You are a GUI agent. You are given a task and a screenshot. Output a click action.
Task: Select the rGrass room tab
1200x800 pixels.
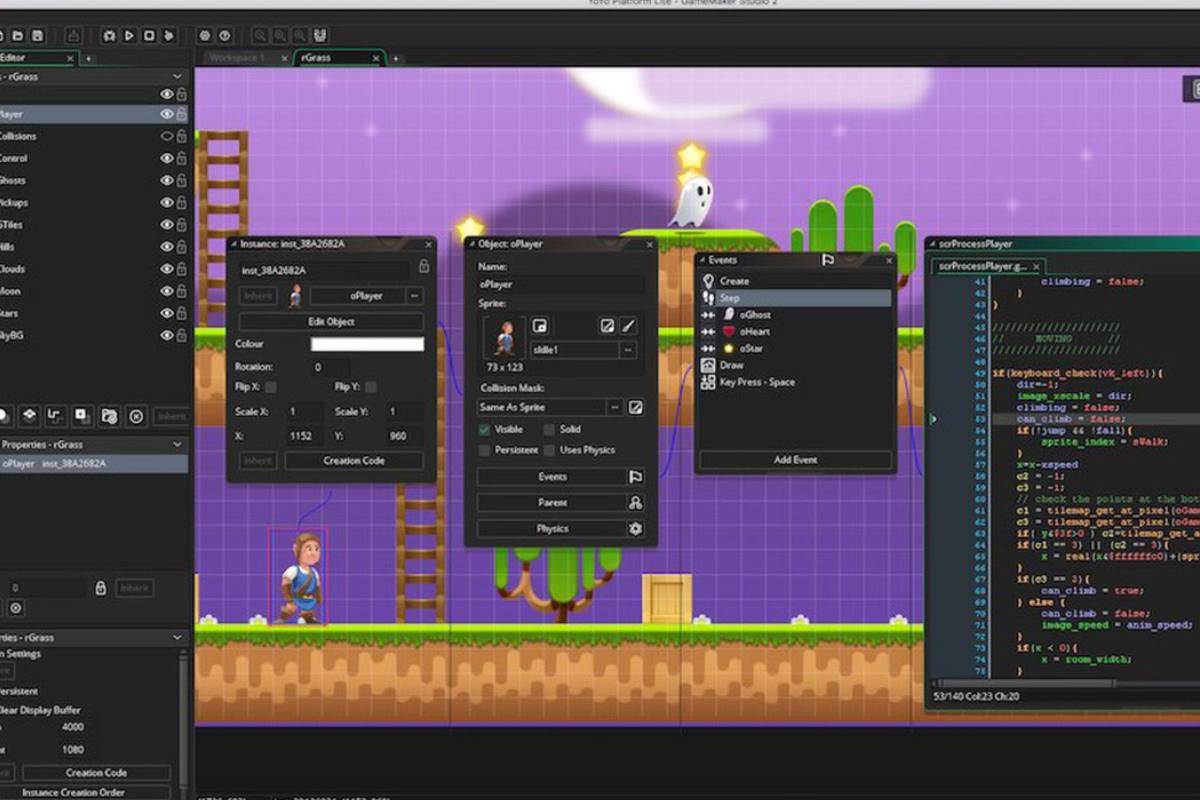point(339,58)
